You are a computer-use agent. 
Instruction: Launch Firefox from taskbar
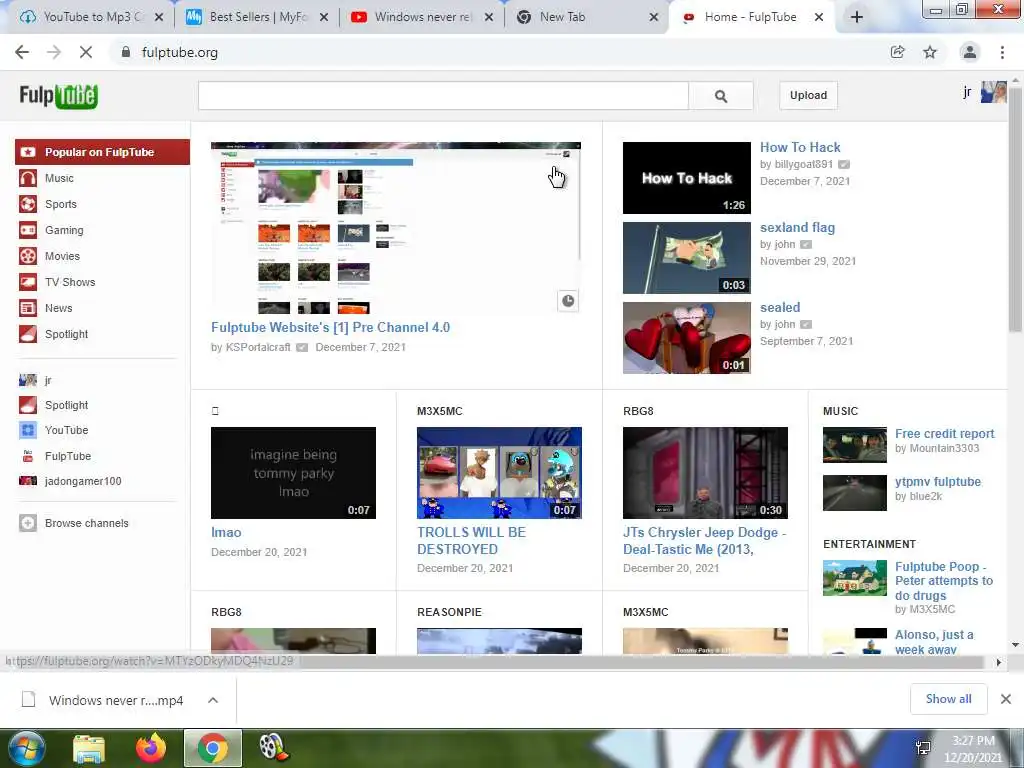tap(151, 748)
